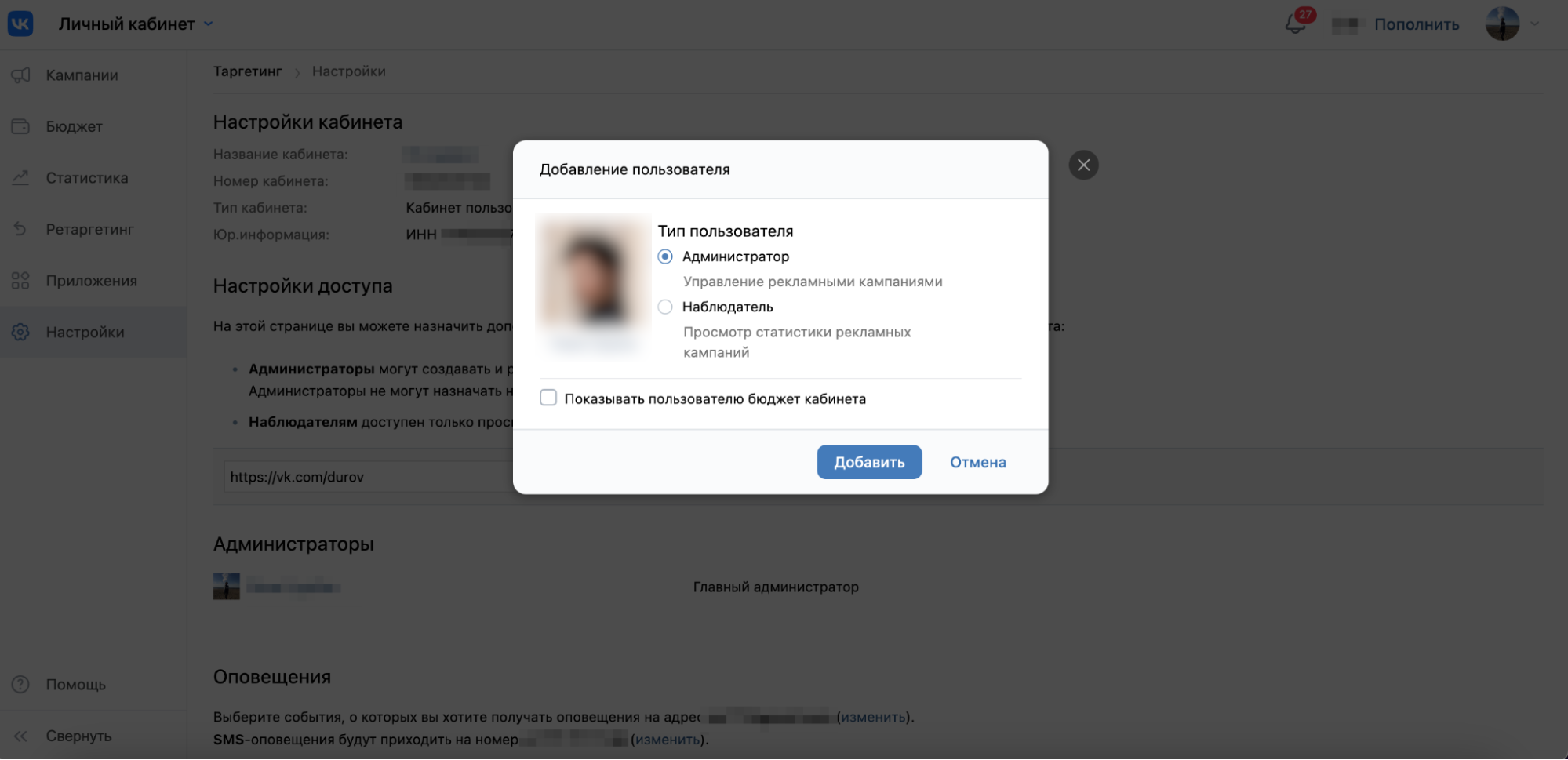This screenshot has width=1568, height=760.
Task: Click the Просмотр статистики рекламных кампаний description
Action: (x=797, y=342)
